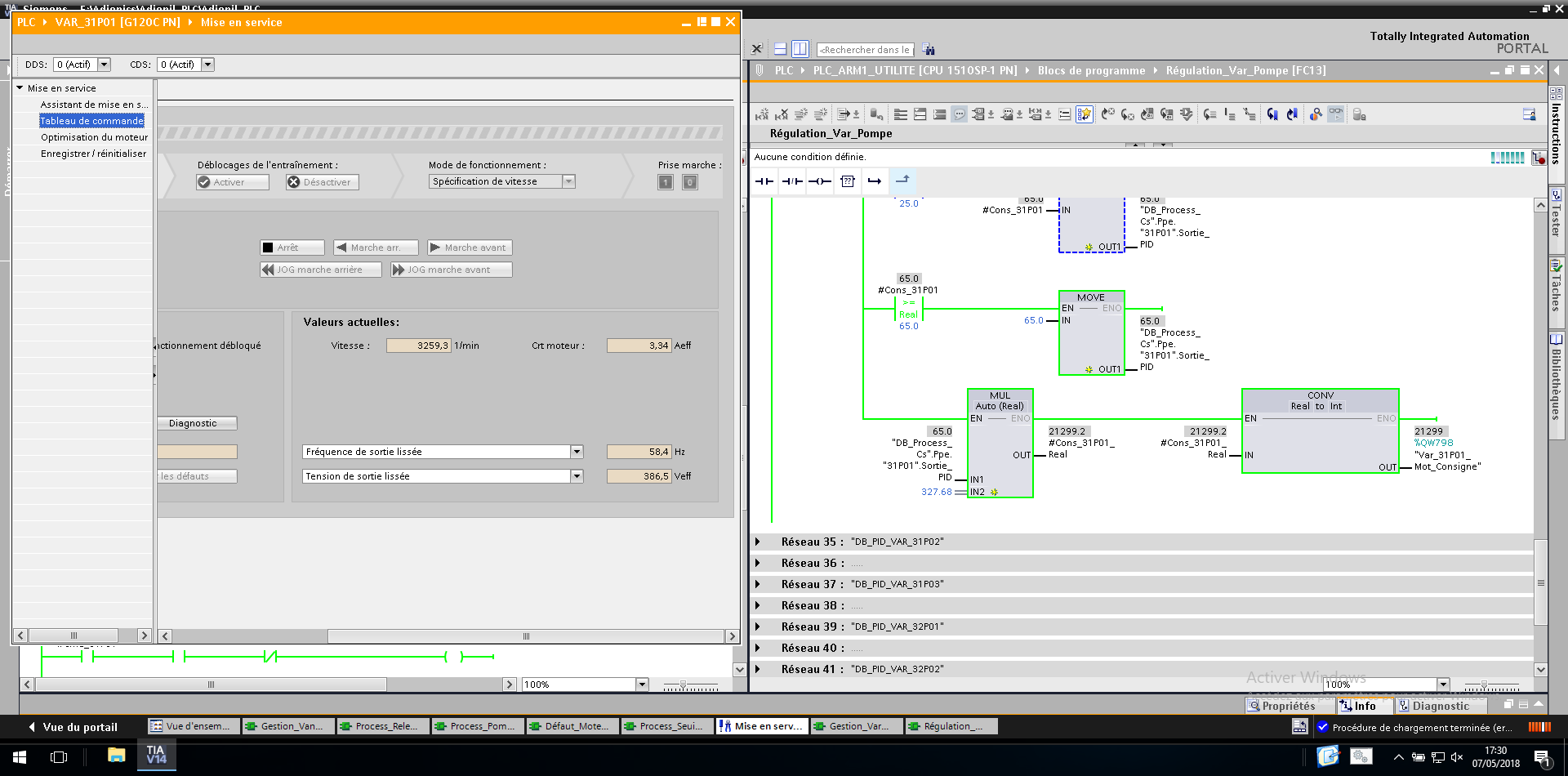This screenshot has width=1568, height=776.
Task: Set Prise marche to 1
Action: click(x=666, y=182)
